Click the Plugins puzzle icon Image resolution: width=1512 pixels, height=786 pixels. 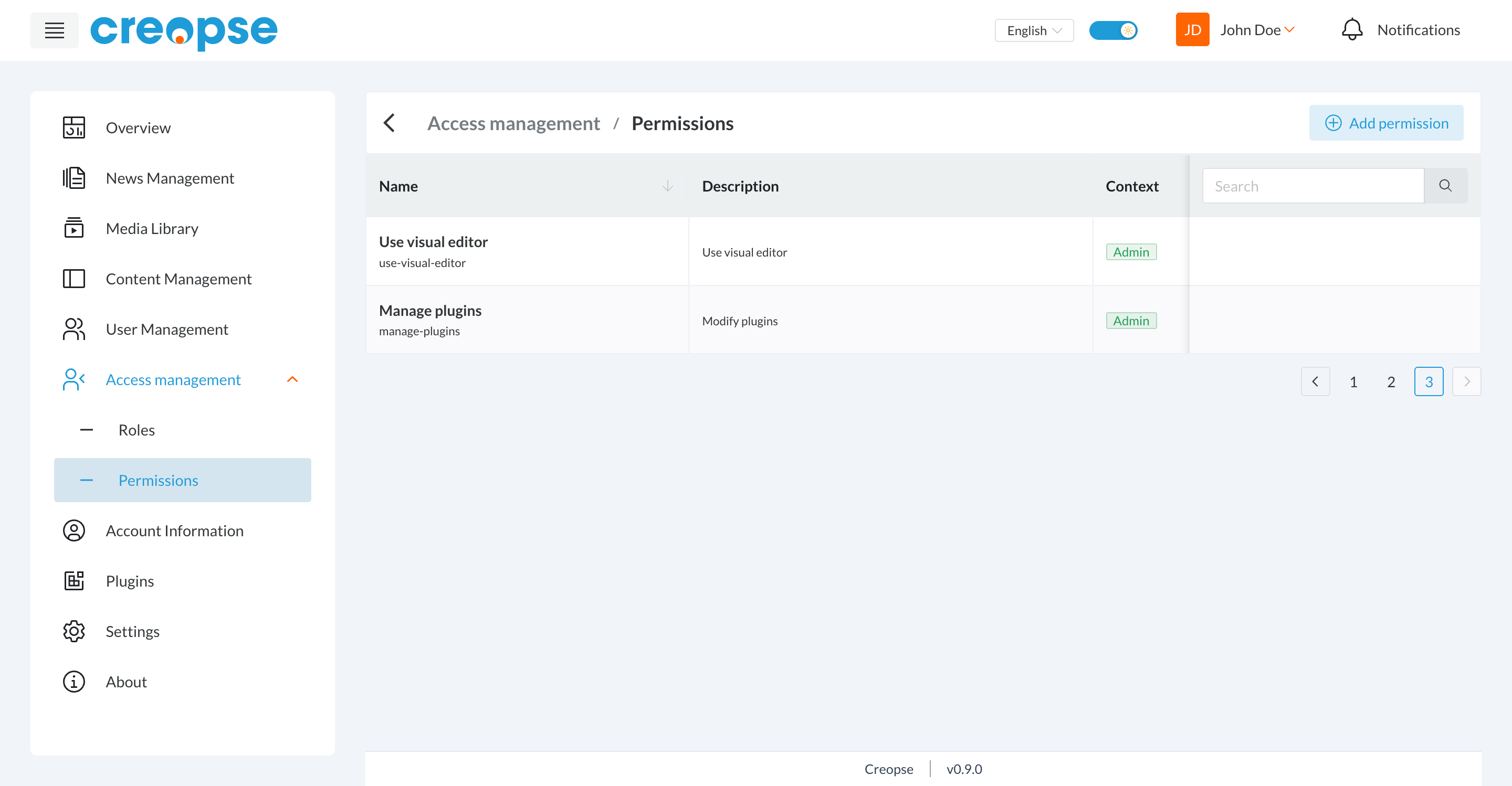[74, 581]
